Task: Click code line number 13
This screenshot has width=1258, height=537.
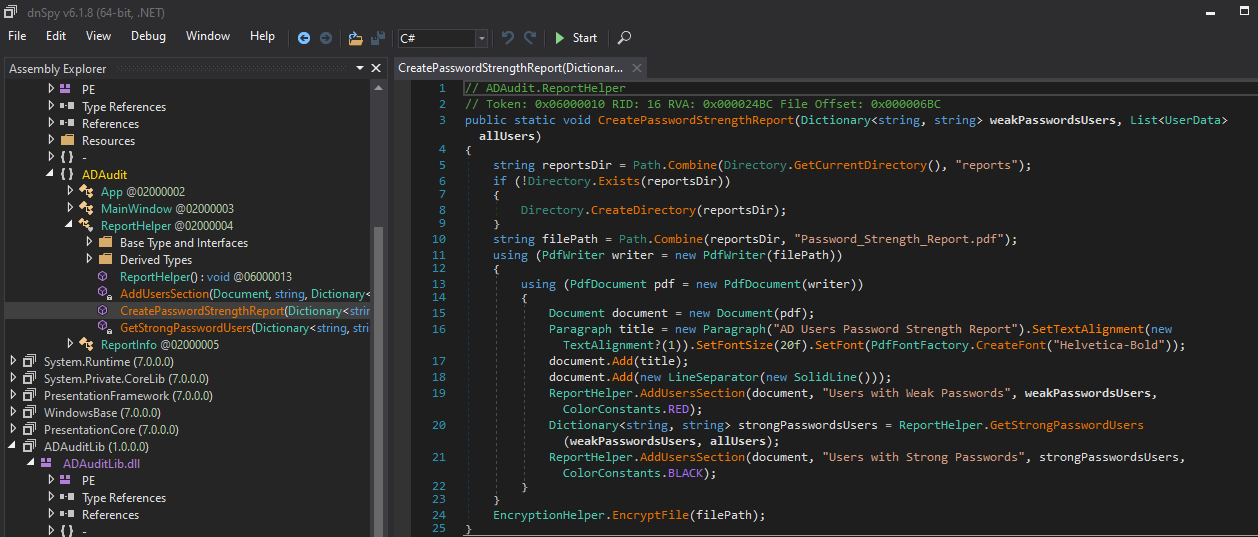Action: 440,284
